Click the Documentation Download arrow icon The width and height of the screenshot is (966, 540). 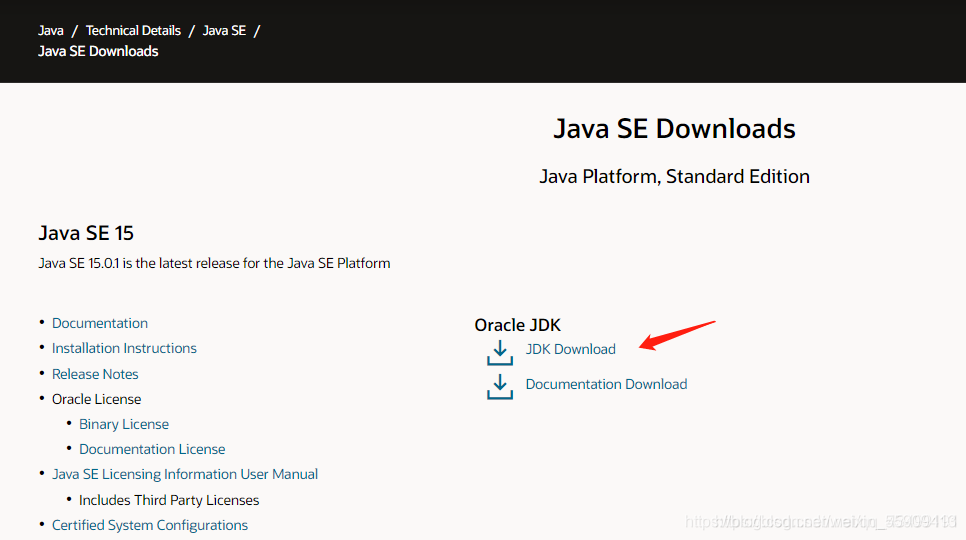(x=500, y=387)
